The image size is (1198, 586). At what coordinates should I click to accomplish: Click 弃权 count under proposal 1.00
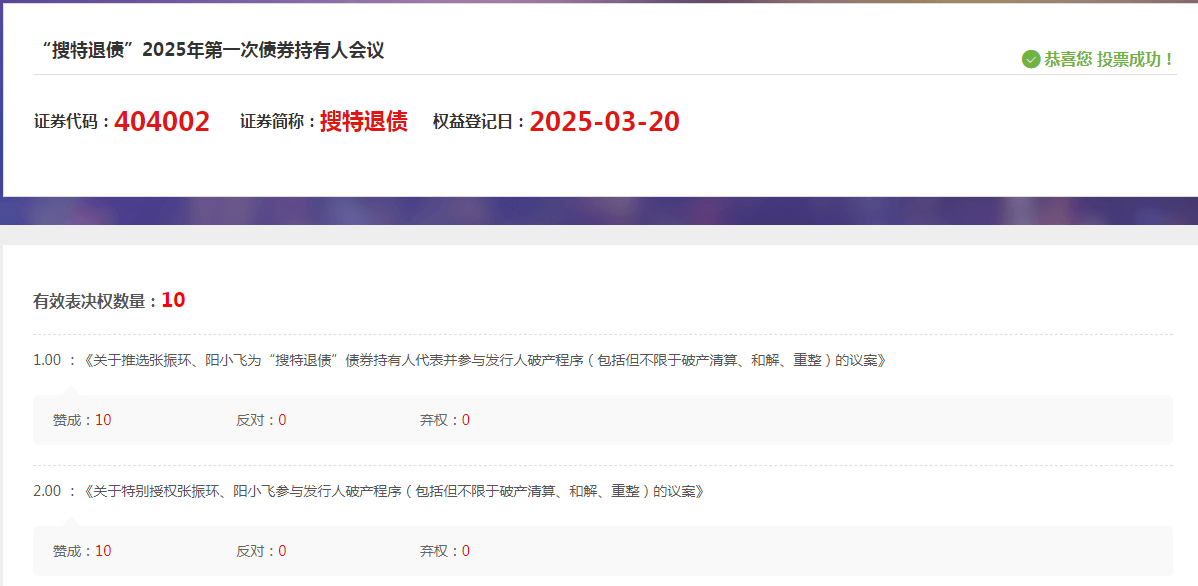click(466, 420)
